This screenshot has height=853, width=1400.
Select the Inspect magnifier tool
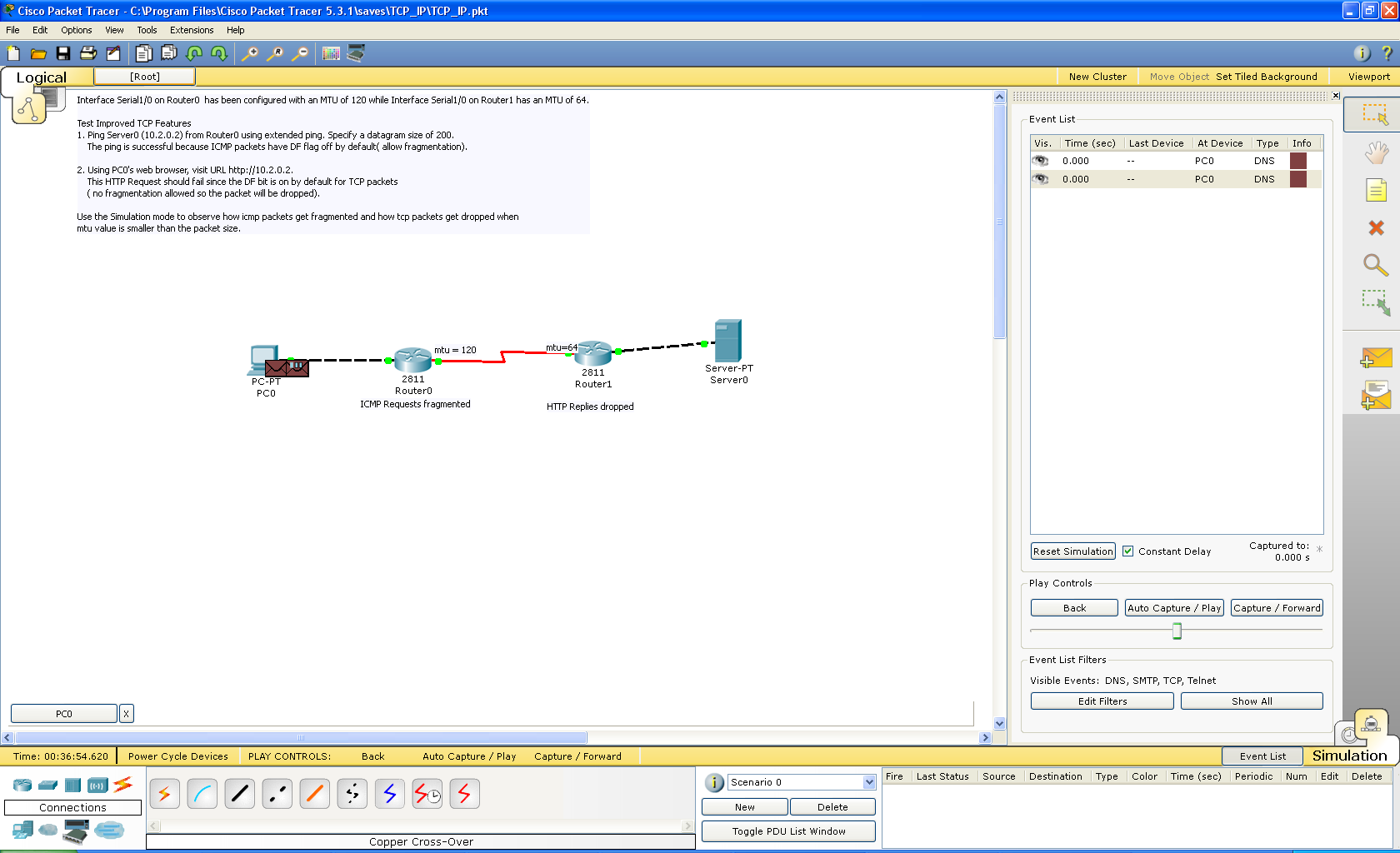(x=1376, y=265)
